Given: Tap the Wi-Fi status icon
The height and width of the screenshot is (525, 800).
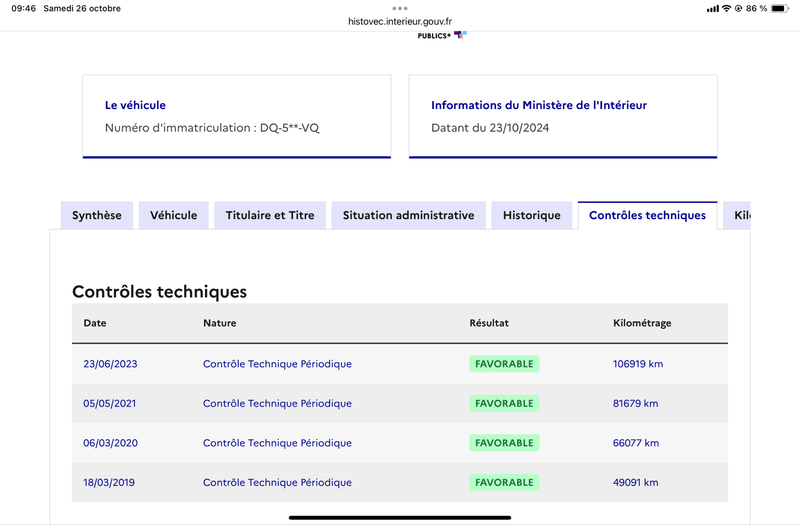Looking at the screenshot, I should tap(726, 8).
